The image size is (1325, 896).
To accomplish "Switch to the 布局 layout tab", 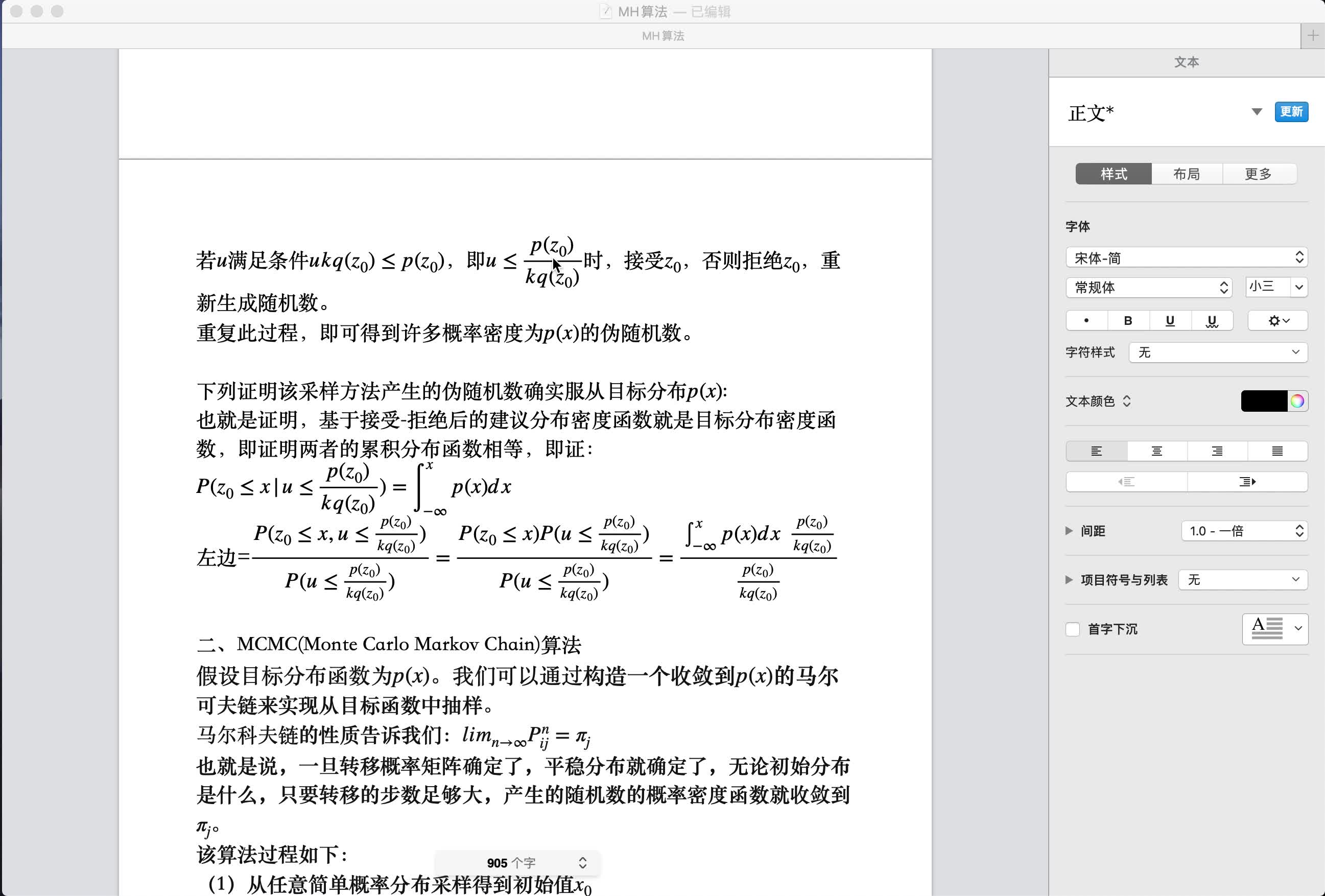I will (x=1187, y=174).
